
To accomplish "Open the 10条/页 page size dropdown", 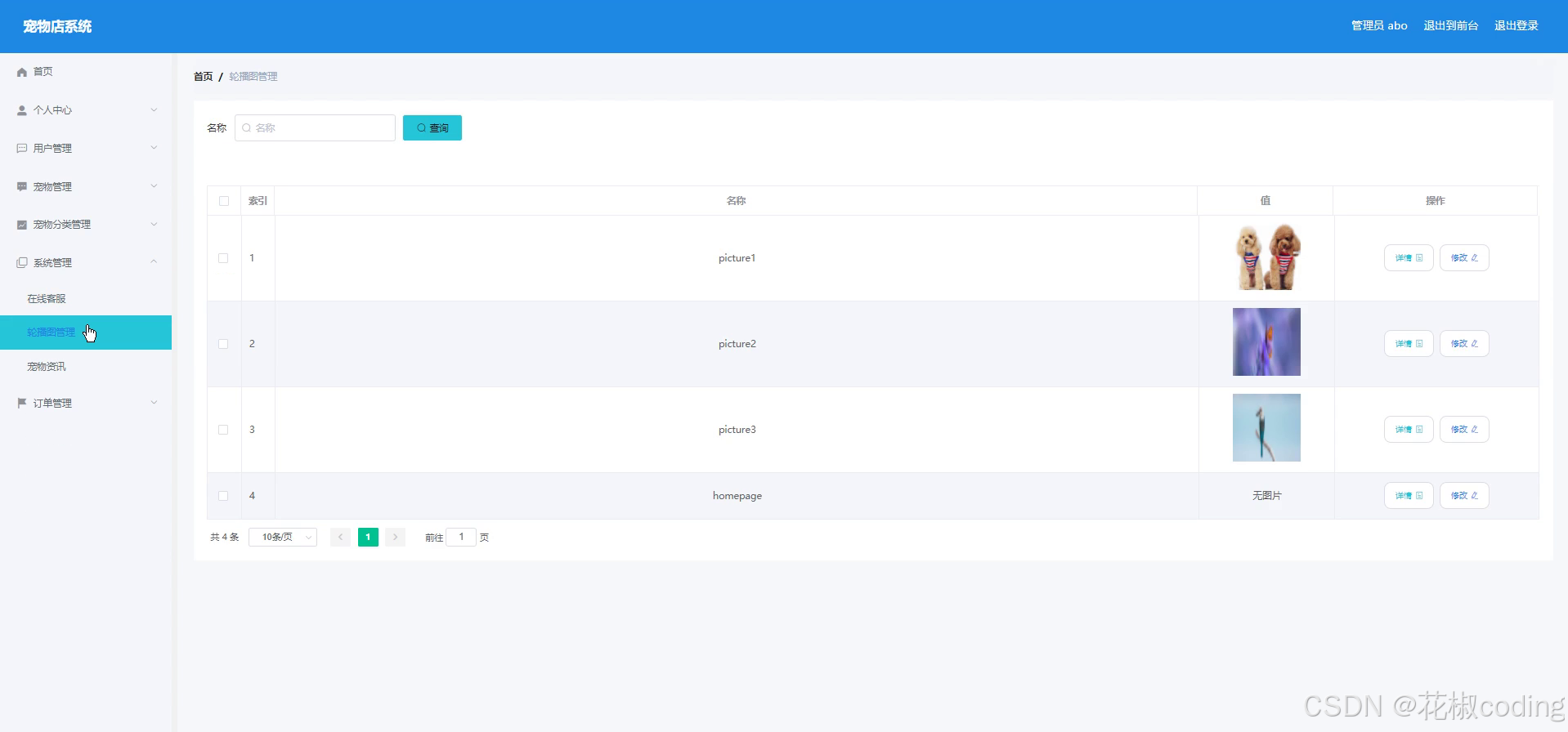I will 283,537.
